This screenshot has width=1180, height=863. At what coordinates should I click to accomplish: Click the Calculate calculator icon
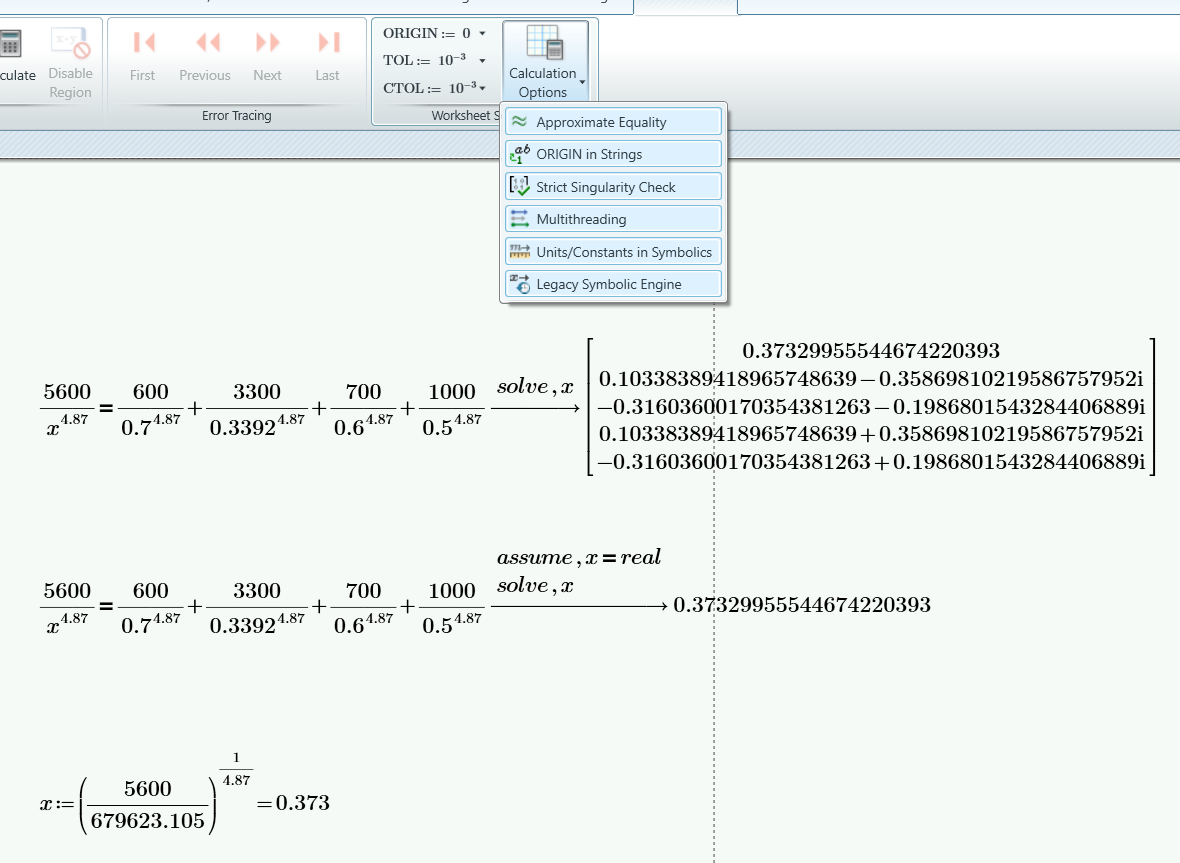[10, 43]
